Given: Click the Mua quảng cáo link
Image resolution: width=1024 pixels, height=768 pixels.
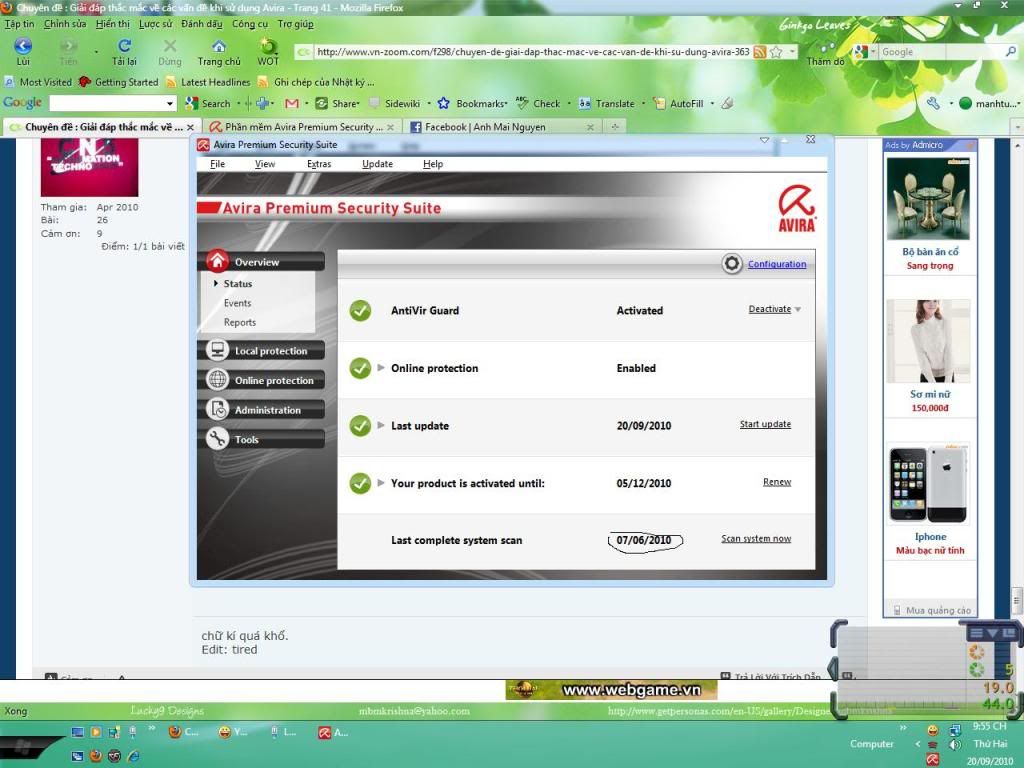Looking at the screenshot, I should (938, 610).
